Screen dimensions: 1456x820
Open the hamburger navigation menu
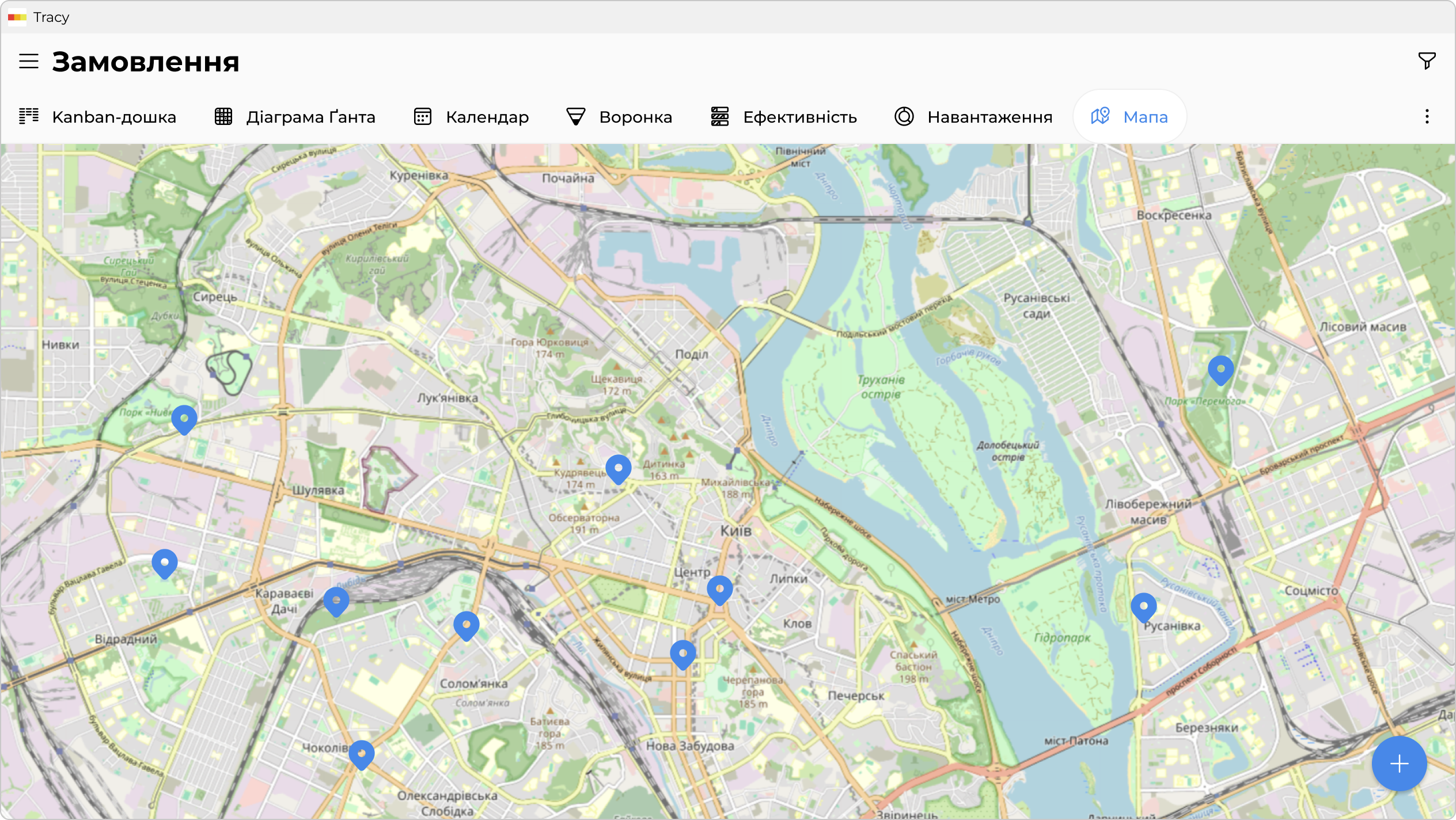(29, 61)
